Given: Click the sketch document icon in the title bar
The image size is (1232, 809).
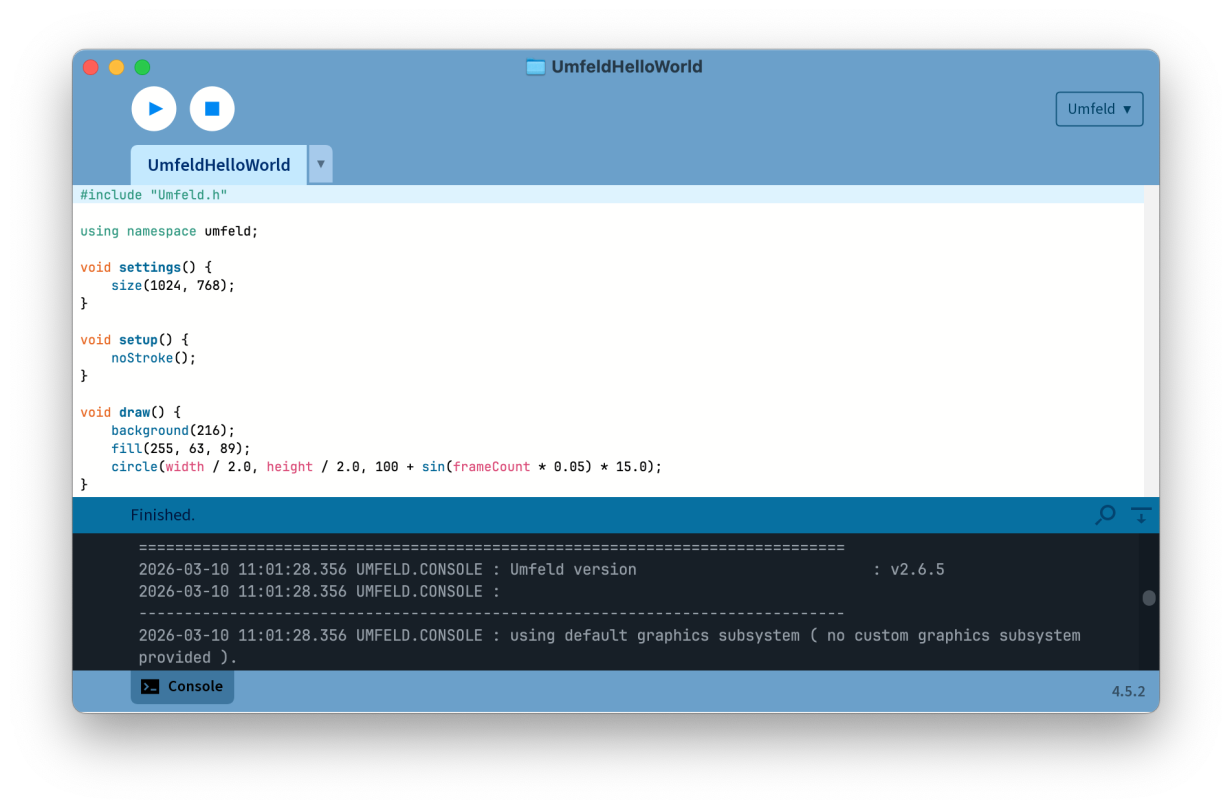Looking at the screenshot, I should coord(535,66).
